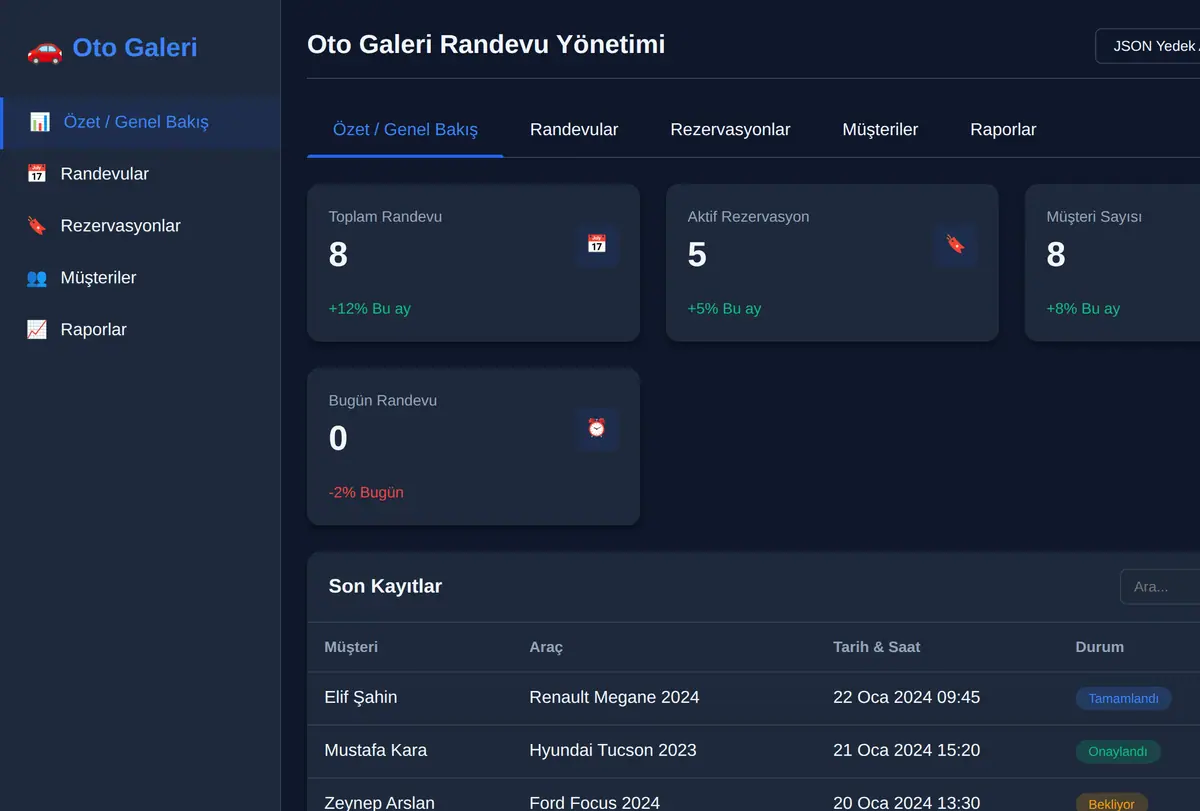Click the Bugün Randevu card title

[x=383, y=401]
